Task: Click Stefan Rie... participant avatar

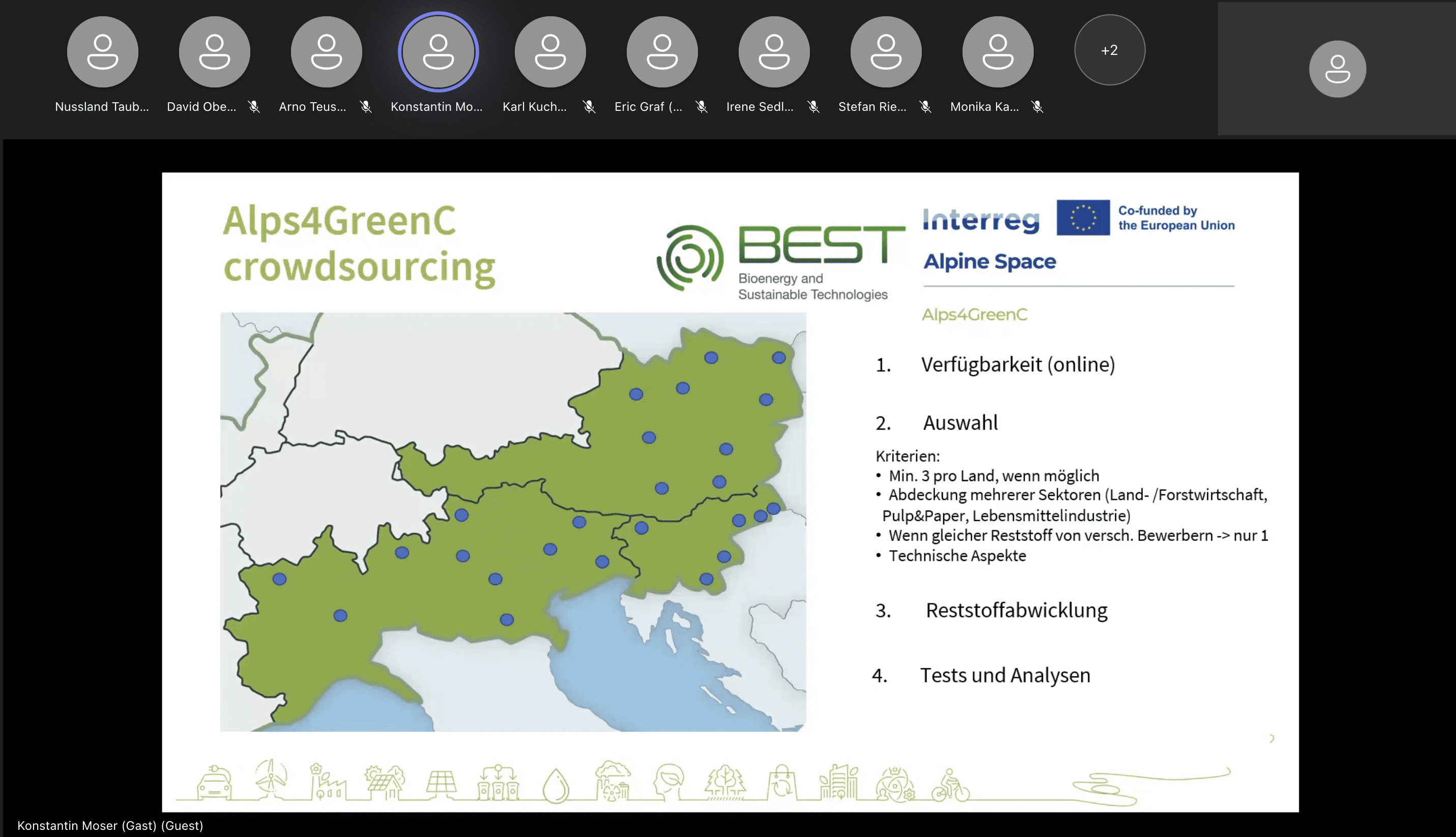Action: tap(886, 52)
